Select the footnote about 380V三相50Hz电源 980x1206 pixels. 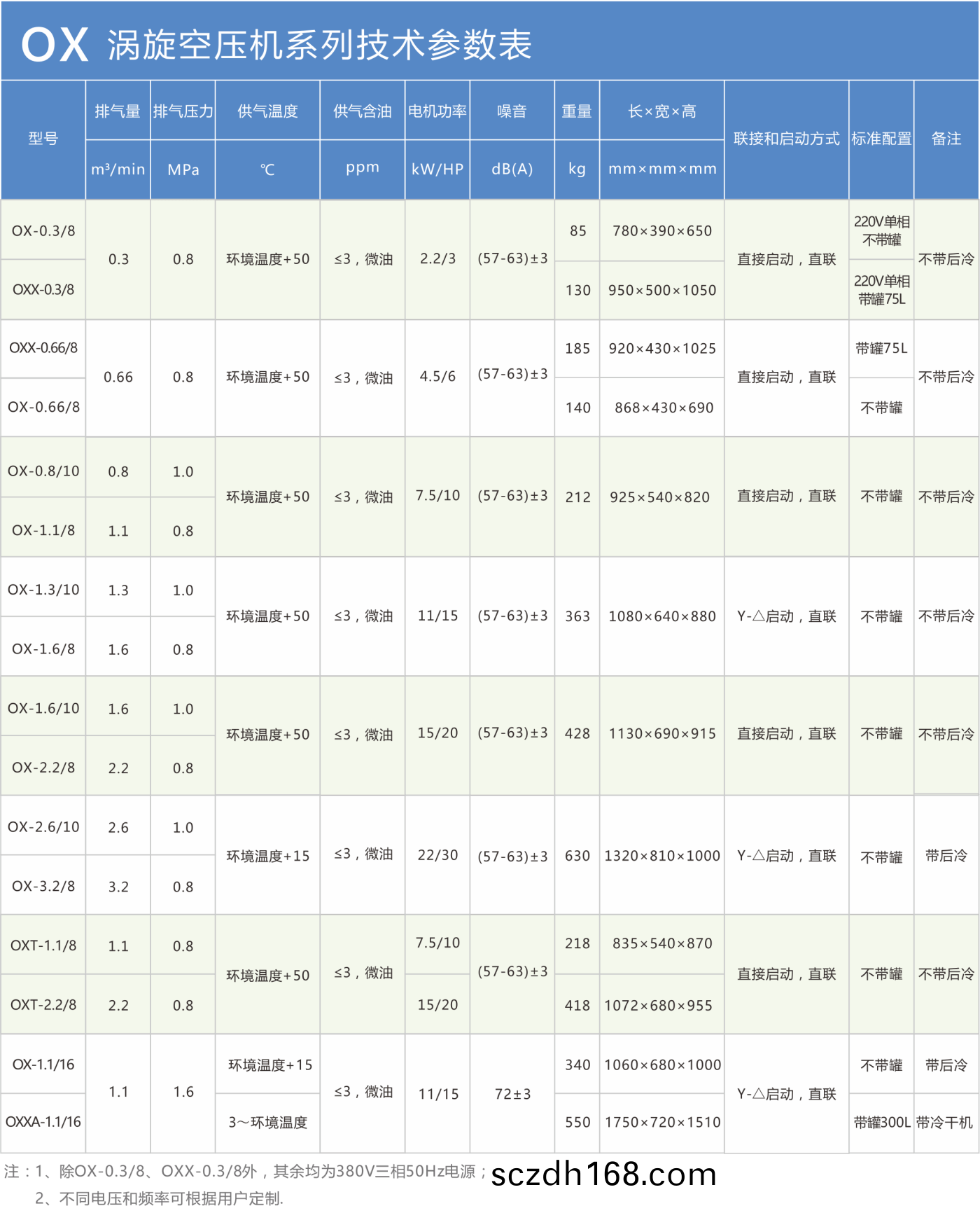245,1171
